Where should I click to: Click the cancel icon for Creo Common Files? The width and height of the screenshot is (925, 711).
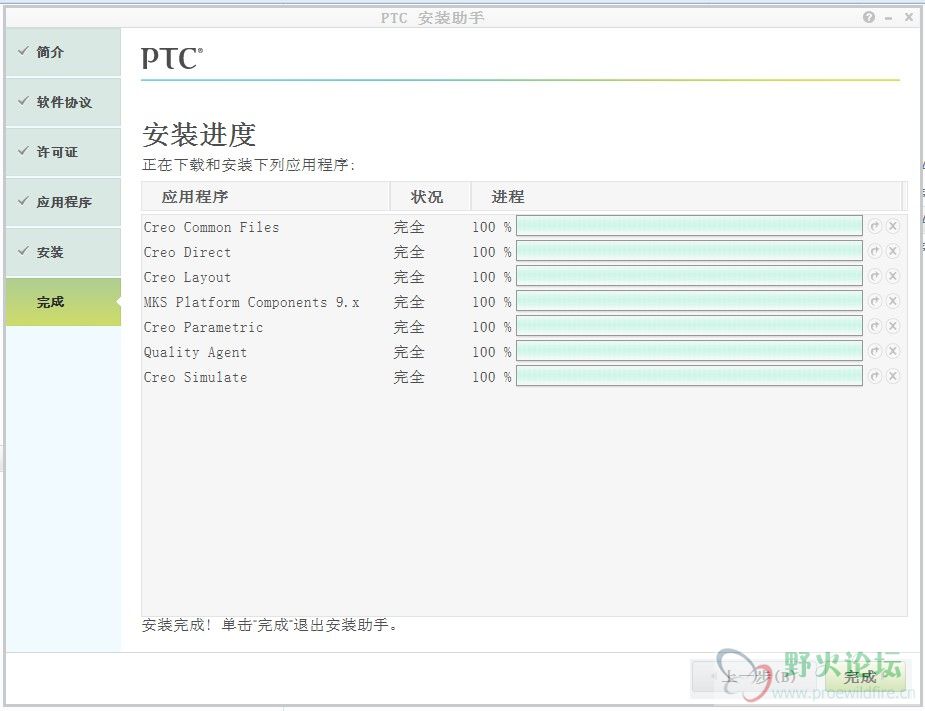pos(893,226)
